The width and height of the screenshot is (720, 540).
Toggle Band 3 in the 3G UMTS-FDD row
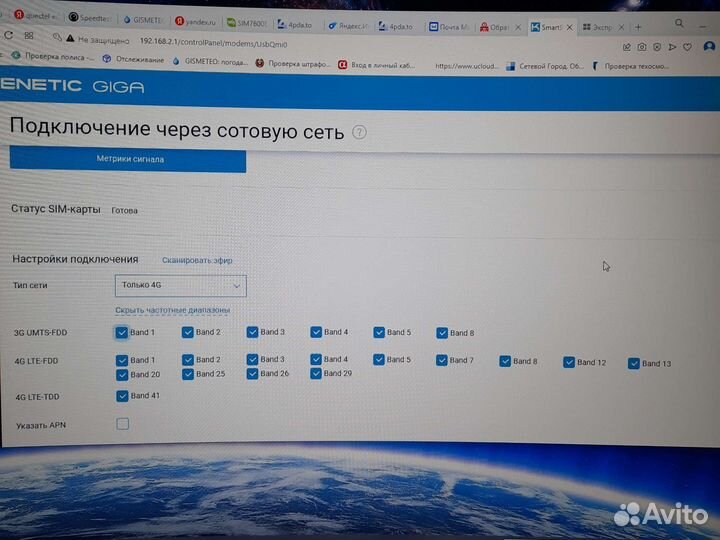(x=252, y=332)
